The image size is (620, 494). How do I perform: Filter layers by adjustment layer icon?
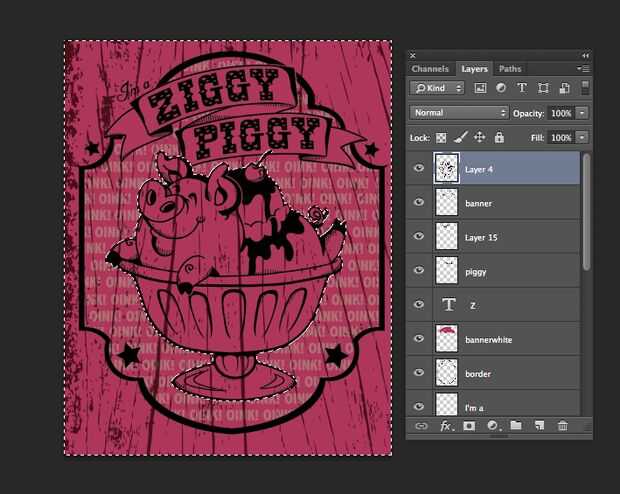pyautogui.click(x=501, y=88)
